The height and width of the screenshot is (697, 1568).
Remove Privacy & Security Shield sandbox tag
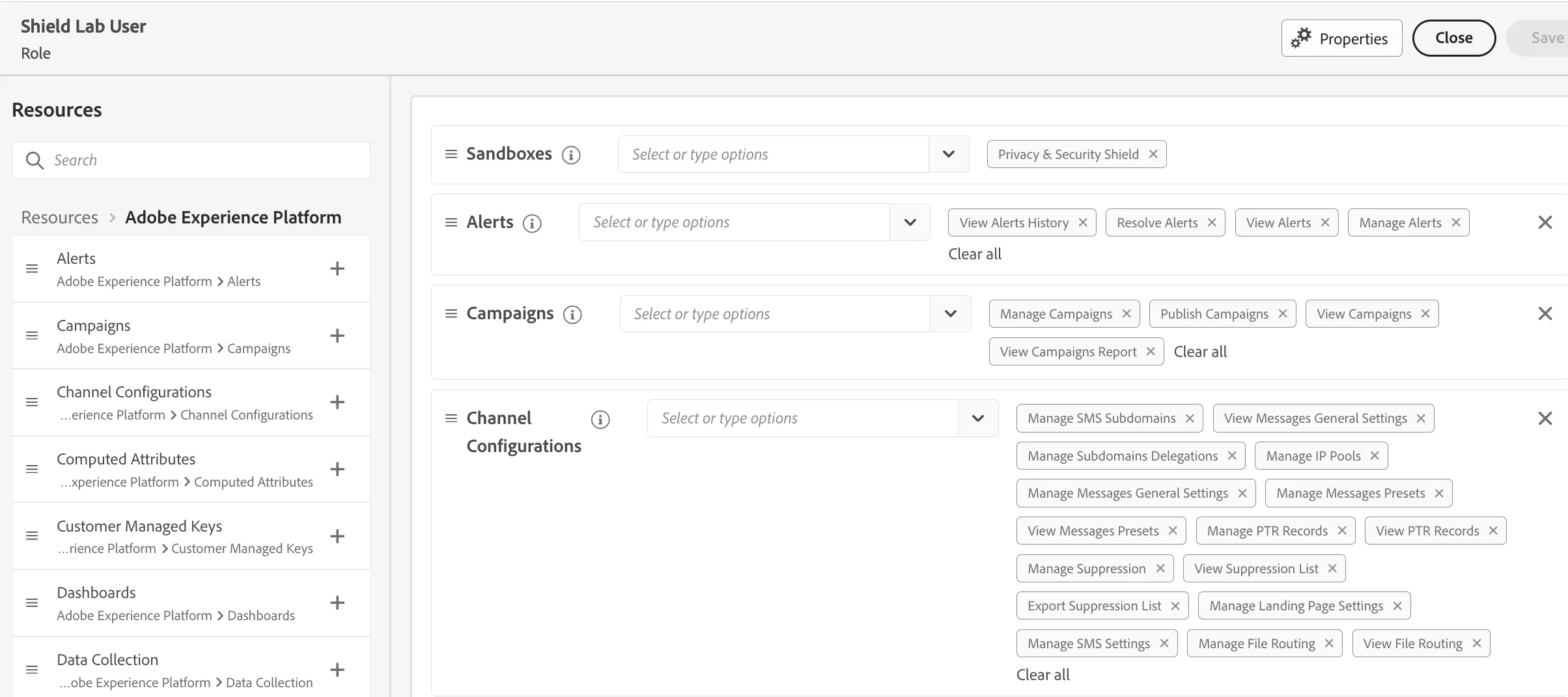tap(1153, 154)
